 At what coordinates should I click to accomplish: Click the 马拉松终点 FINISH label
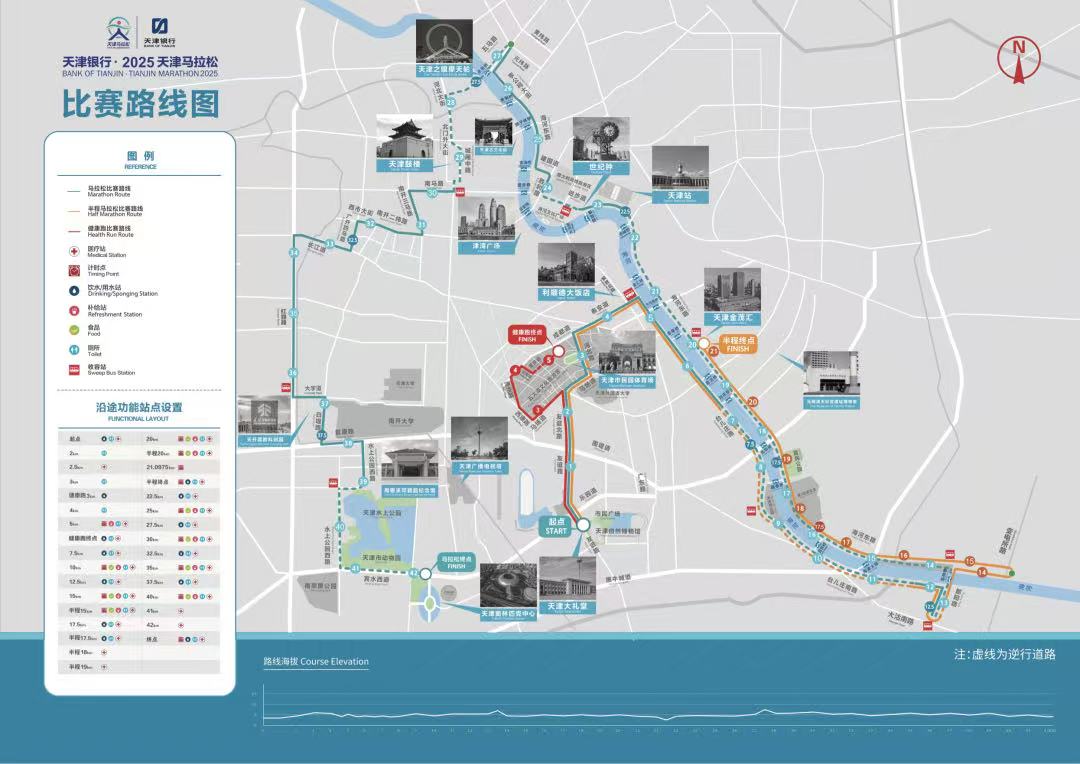coord(456,562)
